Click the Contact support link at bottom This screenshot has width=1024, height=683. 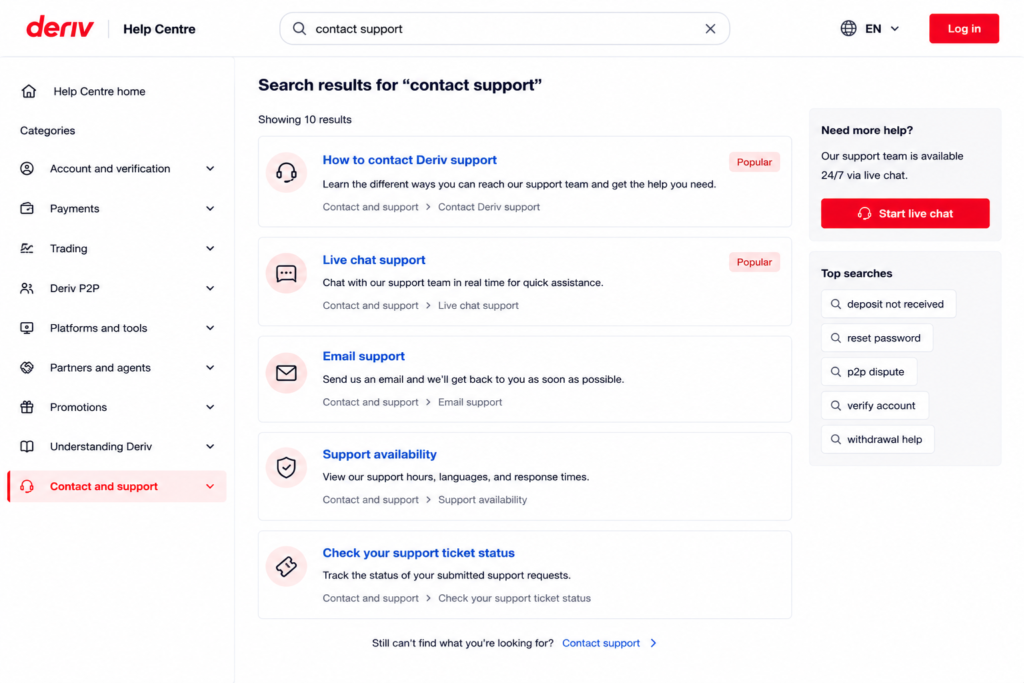click(601, 643)
